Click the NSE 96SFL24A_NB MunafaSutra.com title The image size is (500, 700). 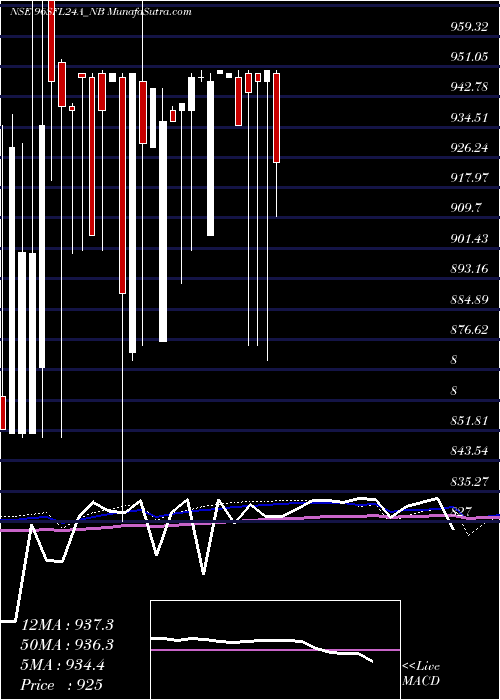click(x=100, y=12)
